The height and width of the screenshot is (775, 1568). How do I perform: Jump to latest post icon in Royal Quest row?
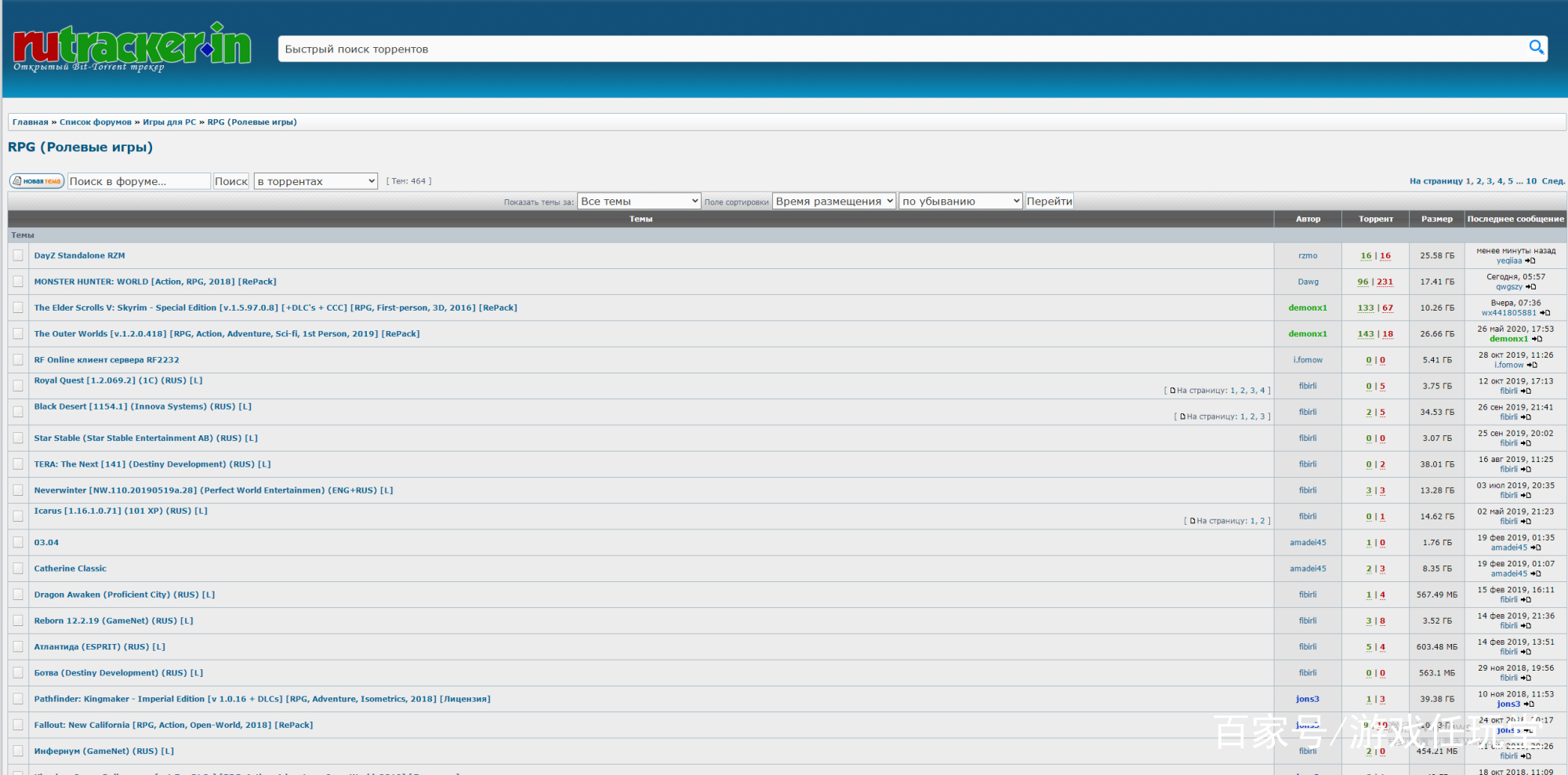(x=1526, y=391)
